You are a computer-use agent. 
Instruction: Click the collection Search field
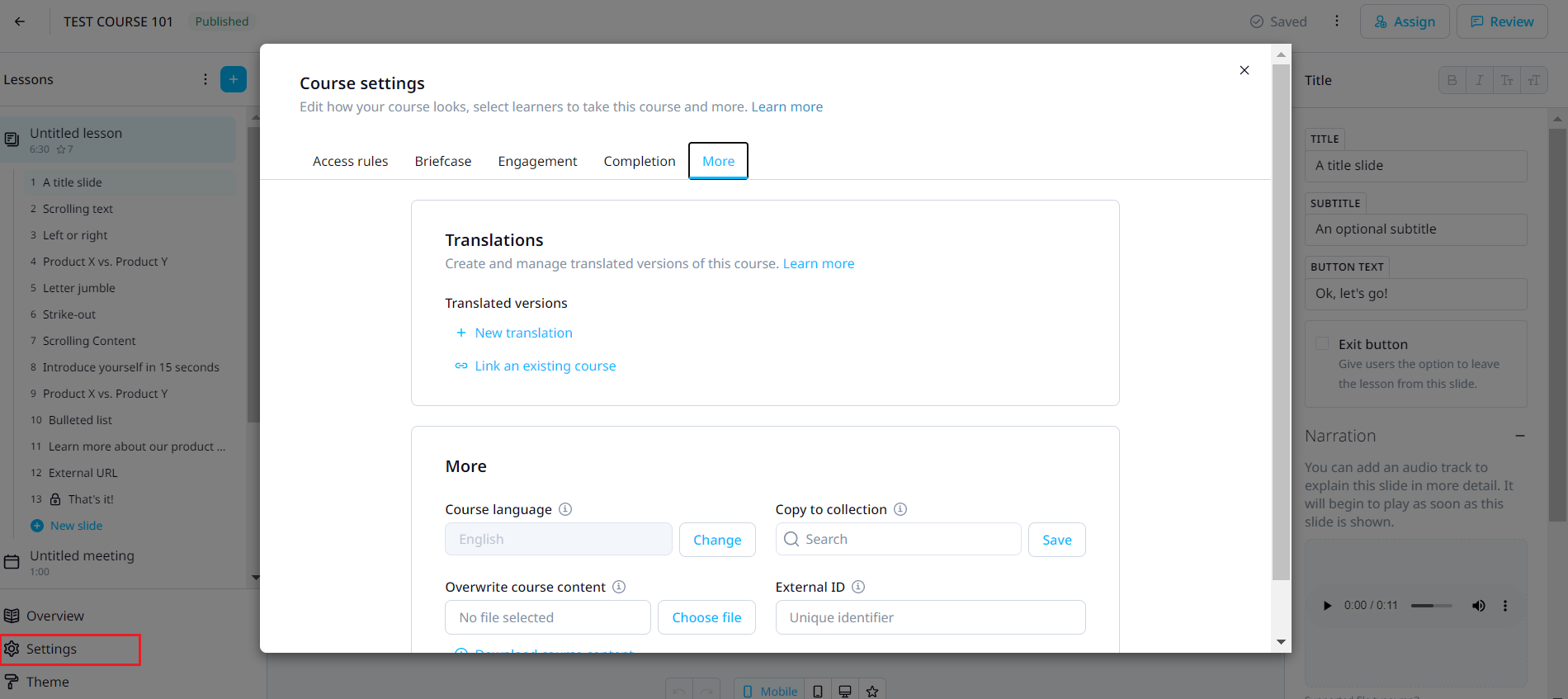point(898,539)
